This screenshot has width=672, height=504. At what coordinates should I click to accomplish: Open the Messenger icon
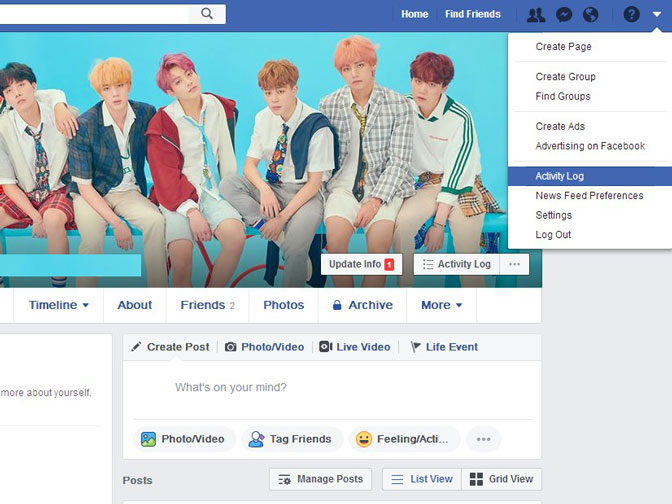point(564,15)
